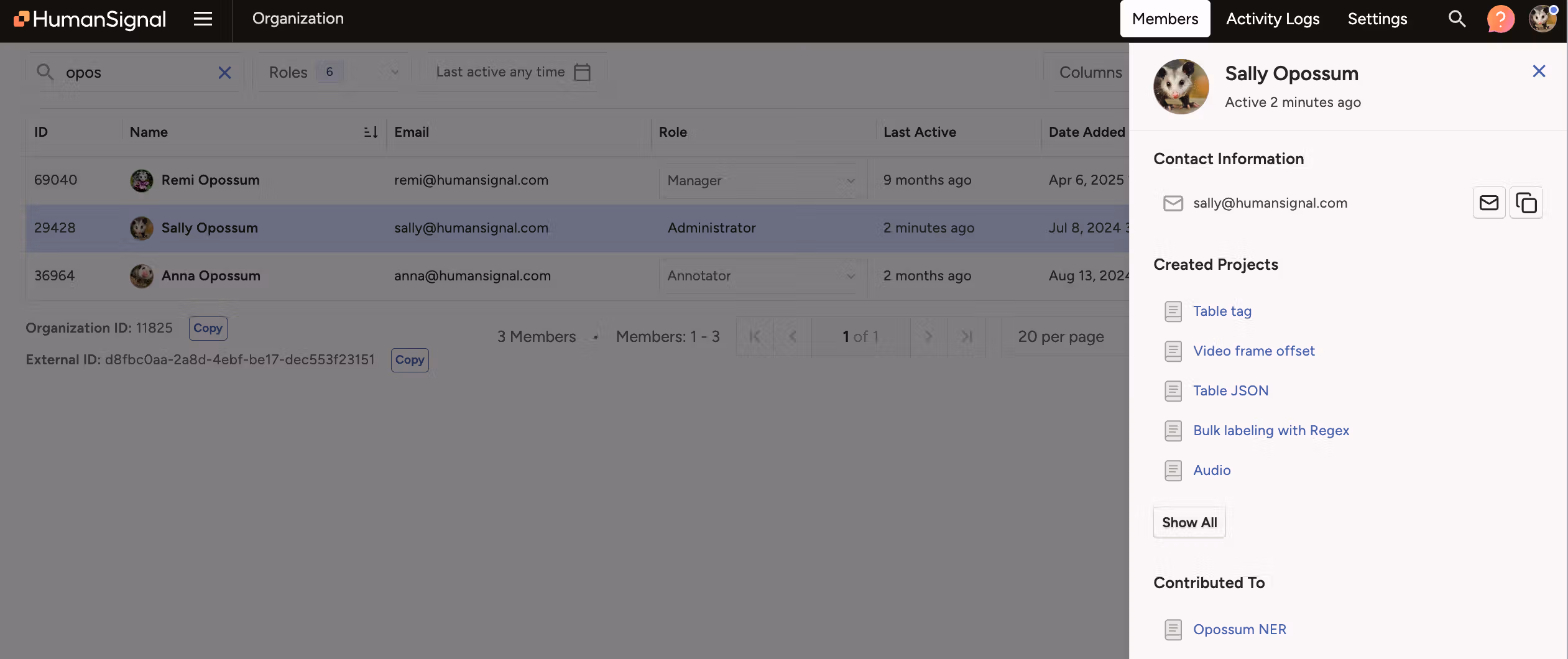Clear the search field with the X icon
The height and width of the screenshot is (659, 1568).
point(224,73)
